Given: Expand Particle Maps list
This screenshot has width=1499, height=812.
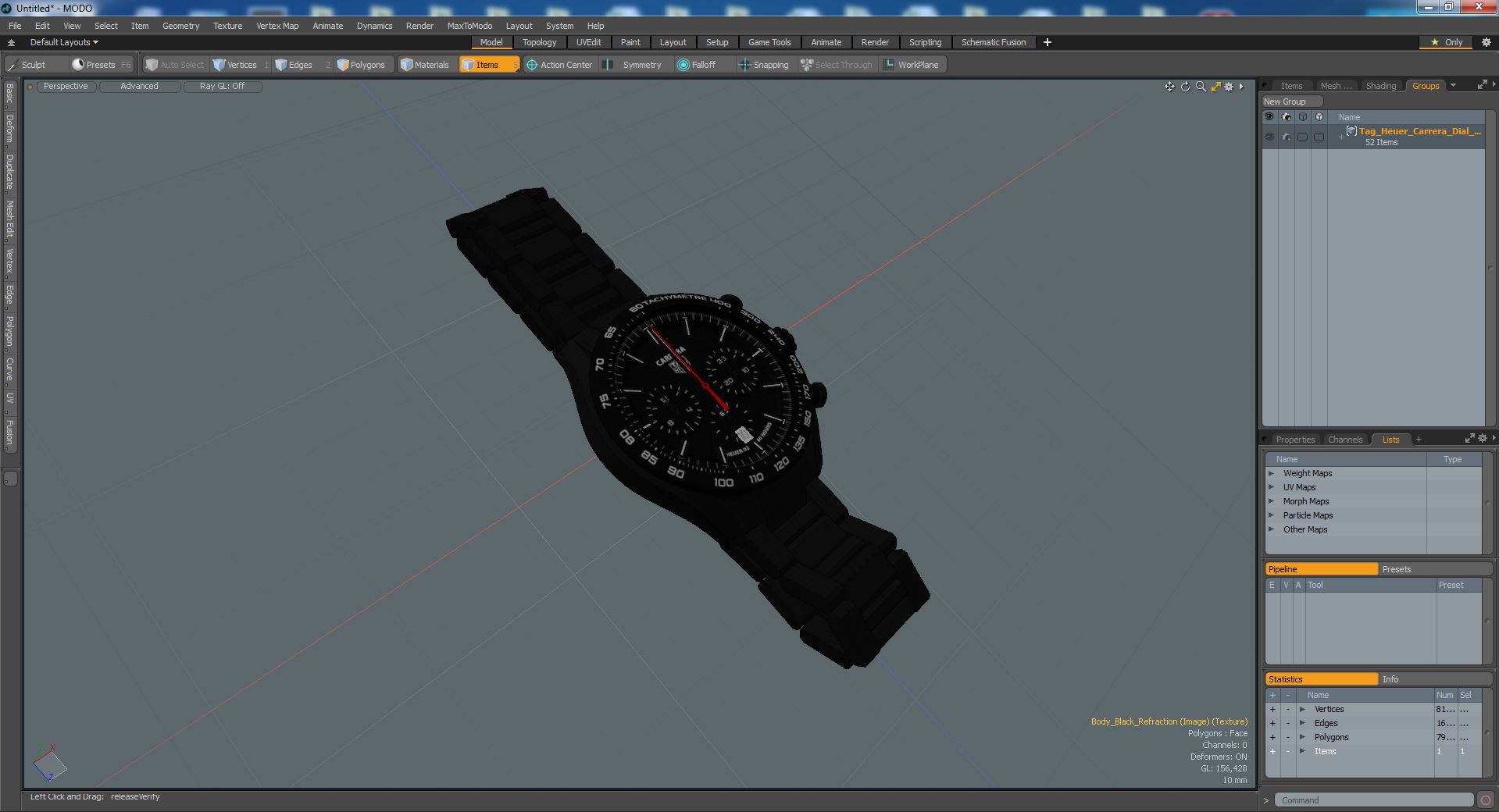Looking at the screenshot, I should pyautogui.click(x=1271, y=515).
